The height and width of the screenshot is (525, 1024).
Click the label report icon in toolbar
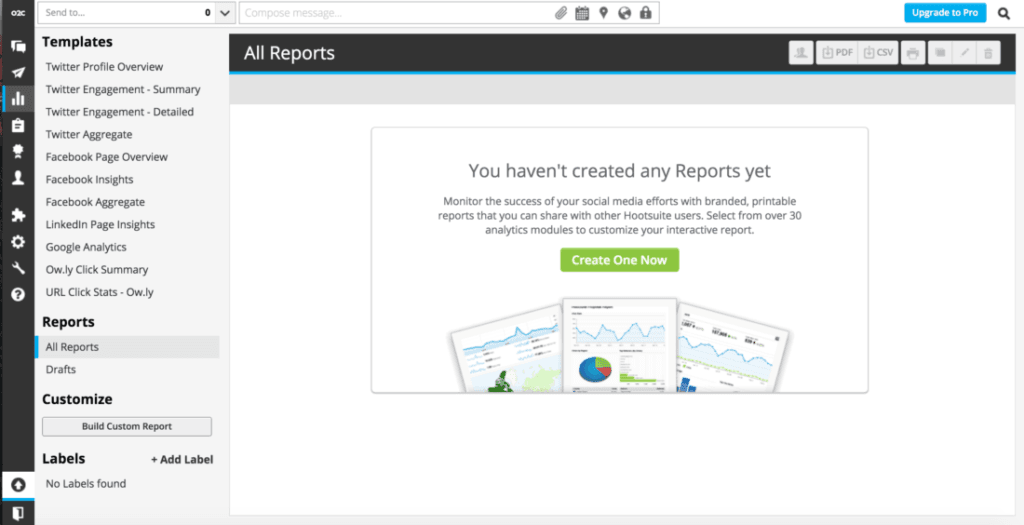[940, 53]
